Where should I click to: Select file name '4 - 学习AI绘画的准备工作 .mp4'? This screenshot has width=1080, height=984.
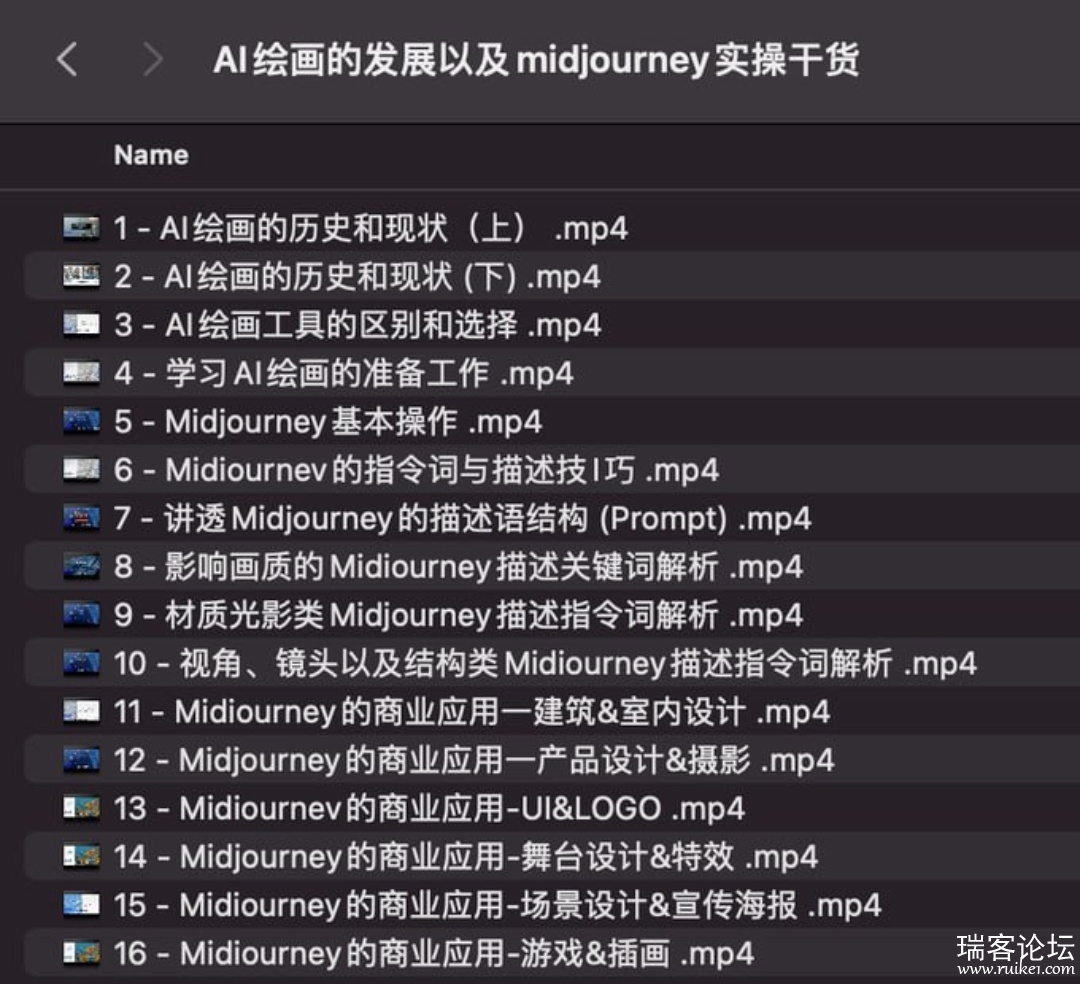click(x=344, y=373)
